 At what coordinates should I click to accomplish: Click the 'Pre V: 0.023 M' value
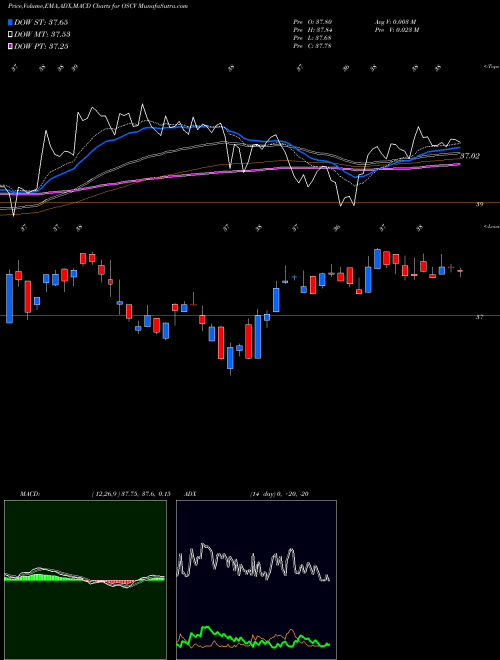coord(396,30)
